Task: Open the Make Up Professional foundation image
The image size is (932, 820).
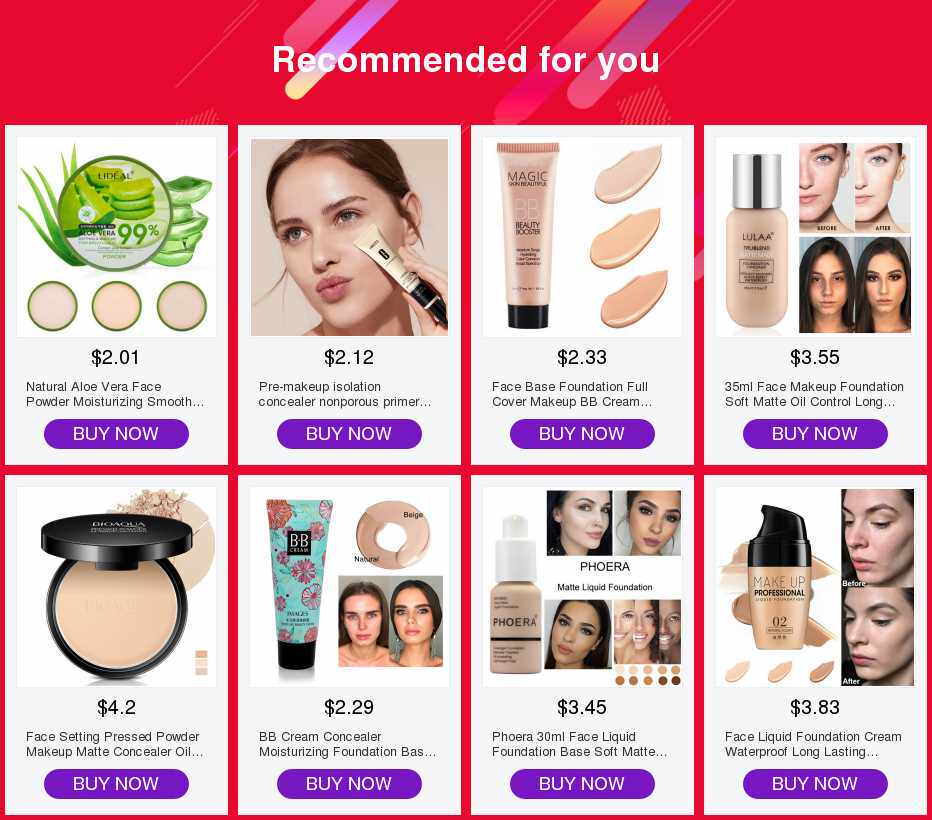Action: click(816, 587)
